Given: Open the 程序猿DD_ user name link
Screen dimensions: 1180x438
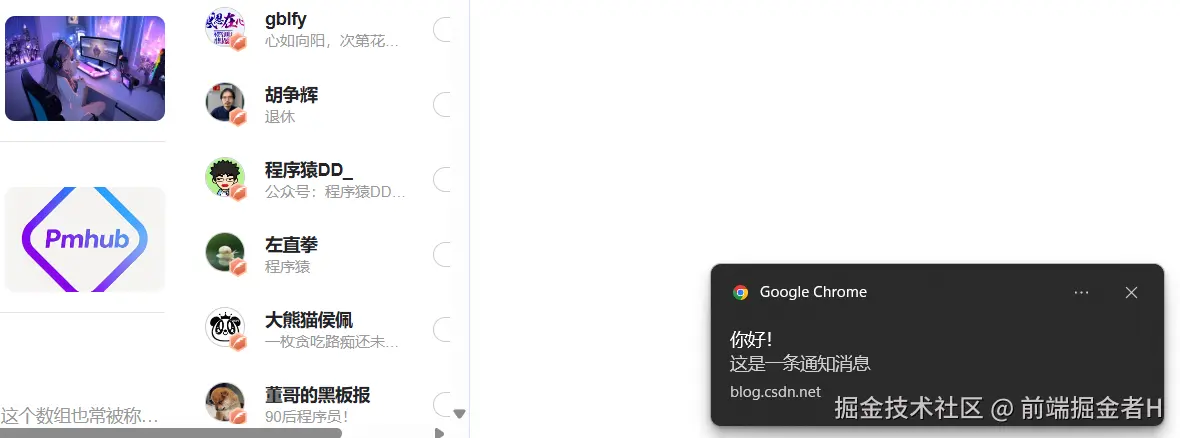Looking at the screenshot, I should (309, 170).
